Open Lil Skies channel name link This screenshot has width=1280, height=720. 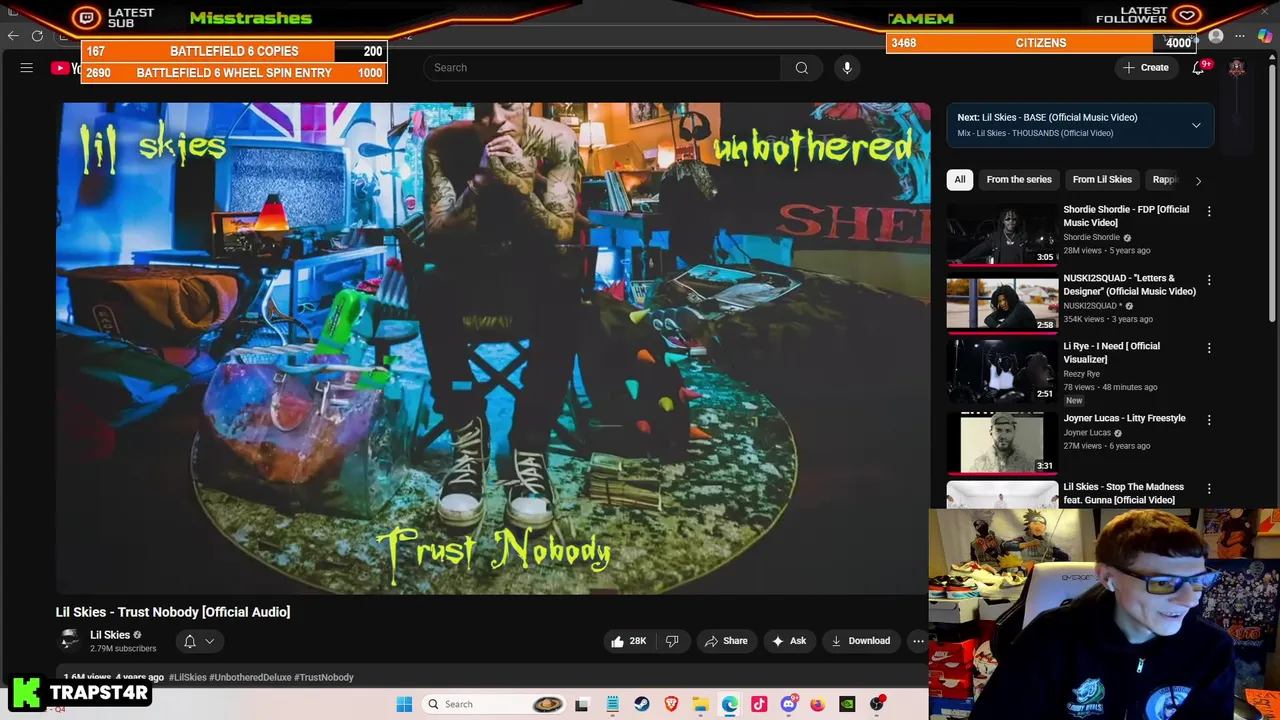tap(110, 635)
